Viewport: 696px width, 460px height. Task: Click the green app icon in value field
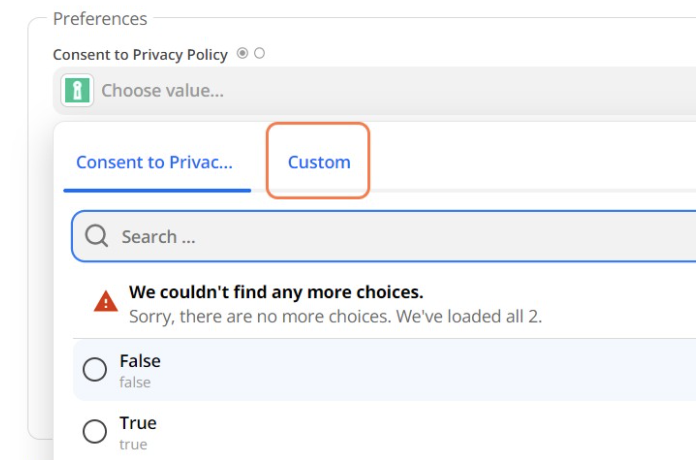[76, 91]
